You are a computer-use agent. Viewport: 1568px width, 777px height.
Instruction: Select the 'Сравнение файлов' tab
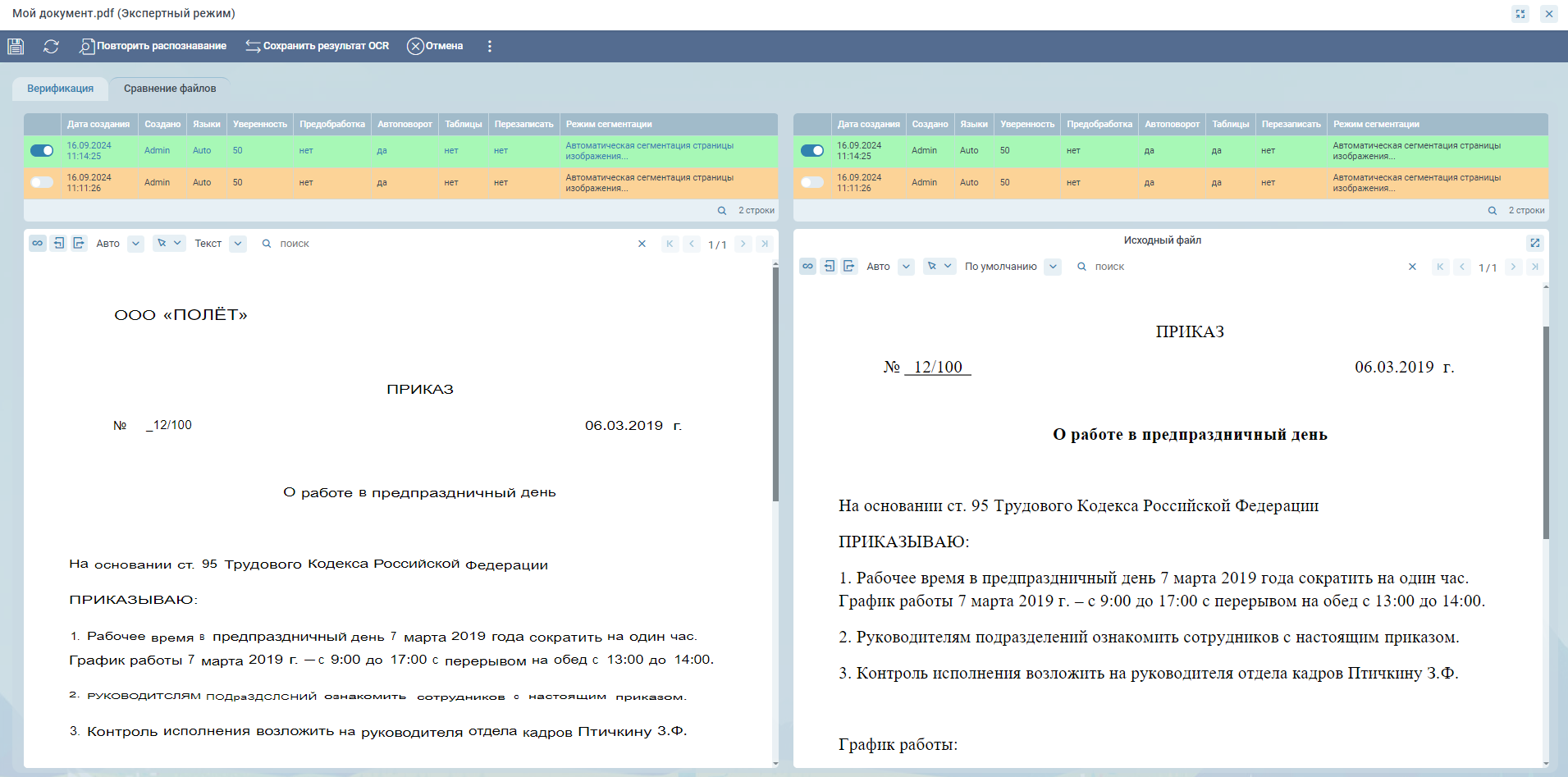(x=170, y=89)
